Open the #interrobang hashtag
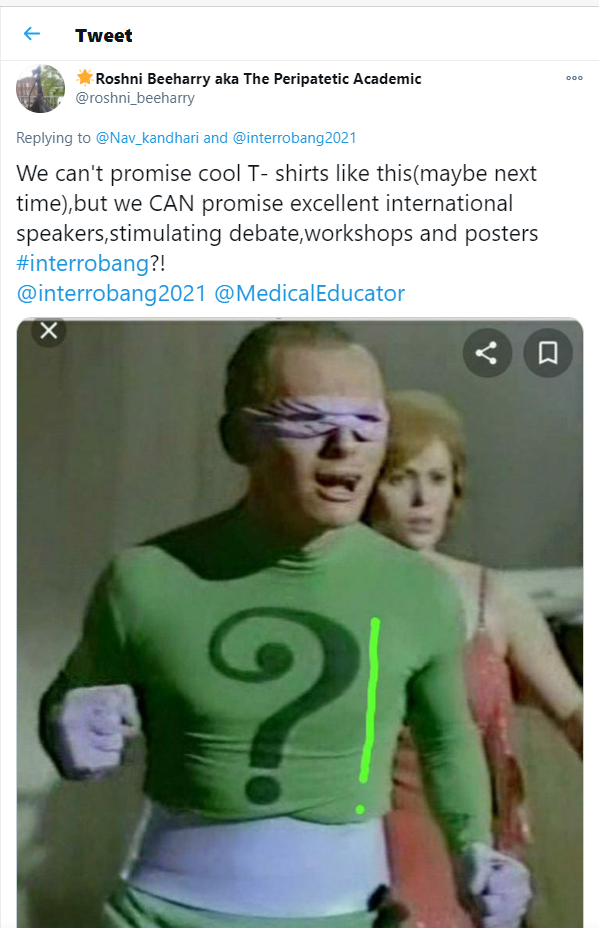Viewport: 599px width, 928px height. click(82, 263)
